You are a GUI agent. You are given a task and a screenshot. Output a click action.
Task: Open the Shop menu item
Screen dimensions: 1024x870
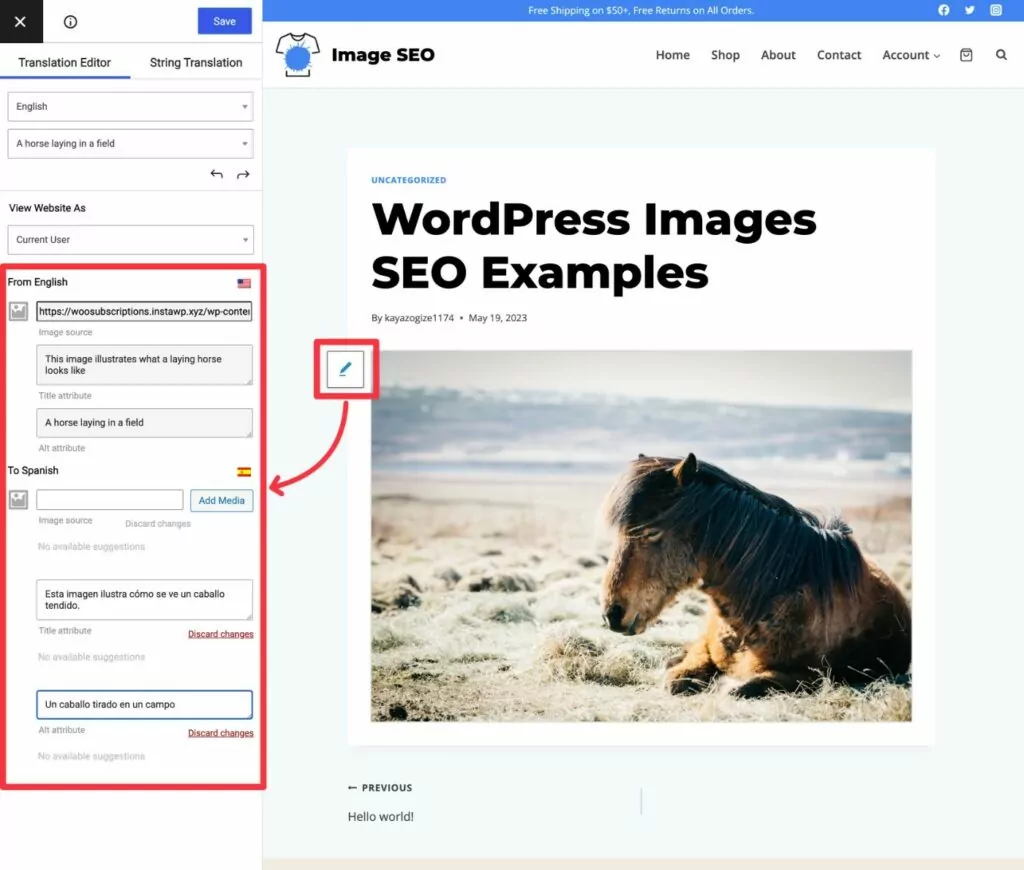click(x=725, y=55)
